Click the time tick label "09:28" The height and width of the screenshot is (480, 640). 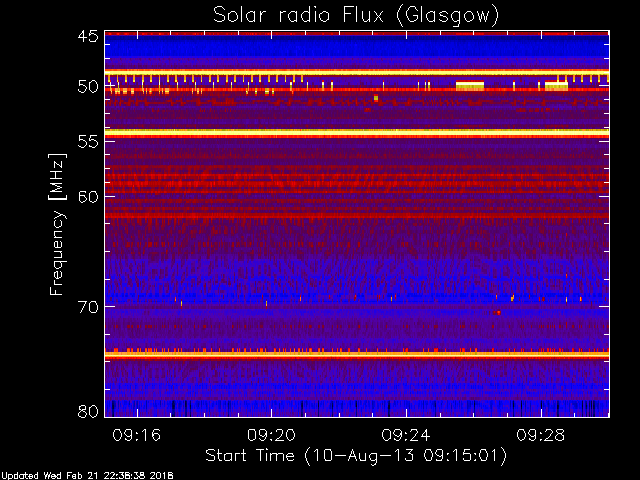coord(541,435)
